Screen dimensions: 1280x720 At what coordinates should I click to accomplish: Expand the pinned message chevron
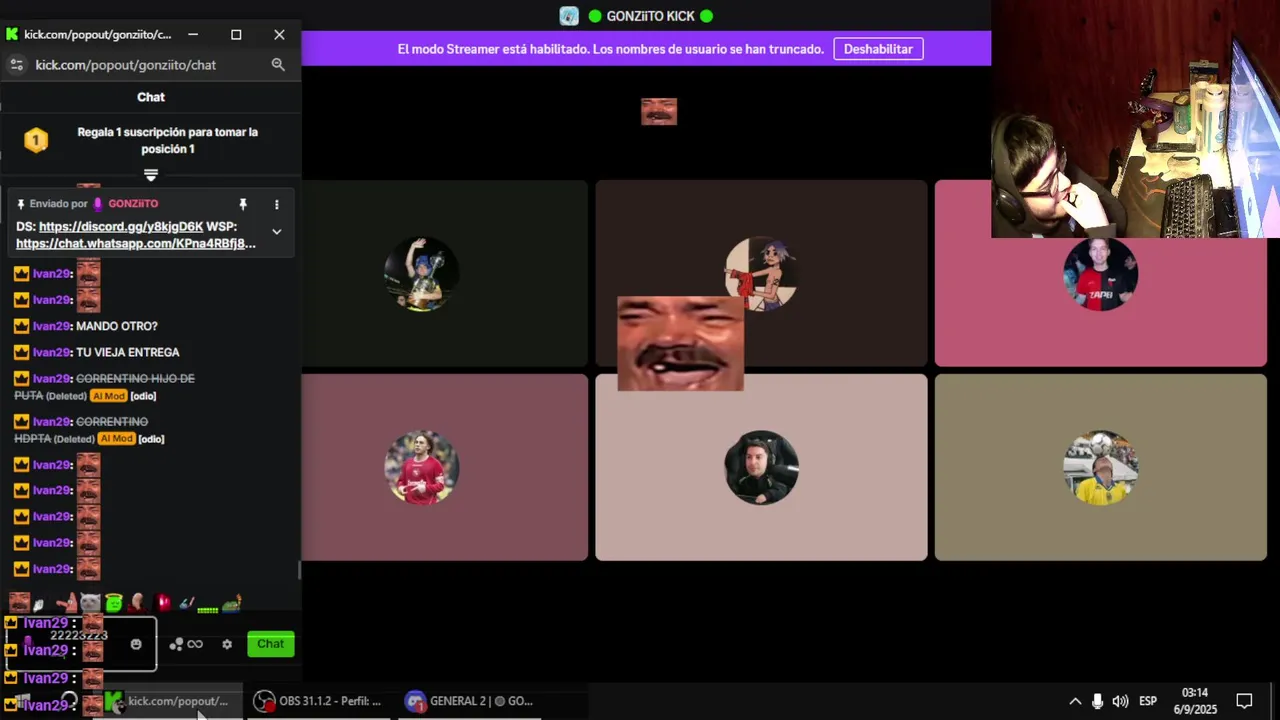pos(277,232)
